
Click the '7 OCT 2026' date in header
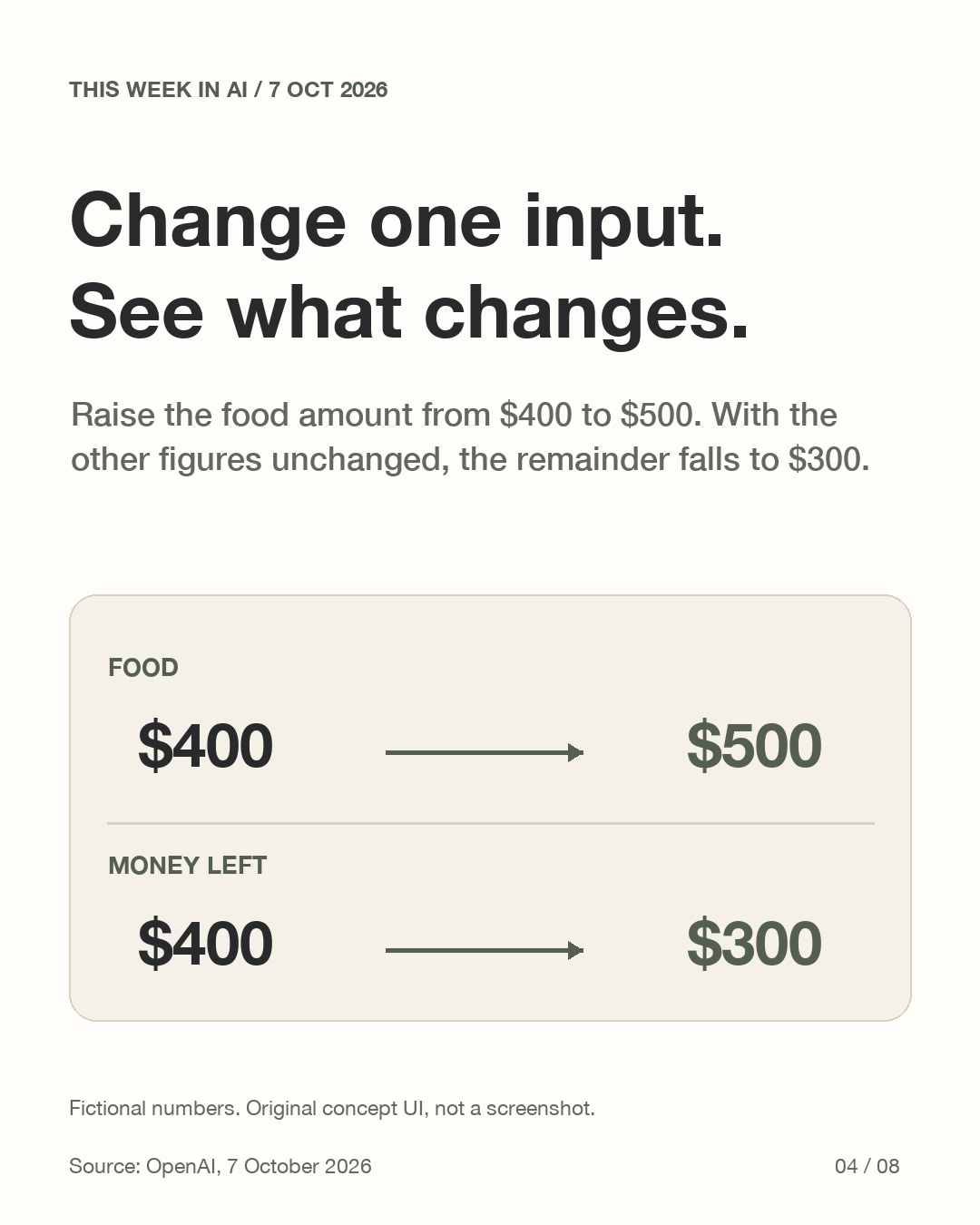tap(328, 90)
